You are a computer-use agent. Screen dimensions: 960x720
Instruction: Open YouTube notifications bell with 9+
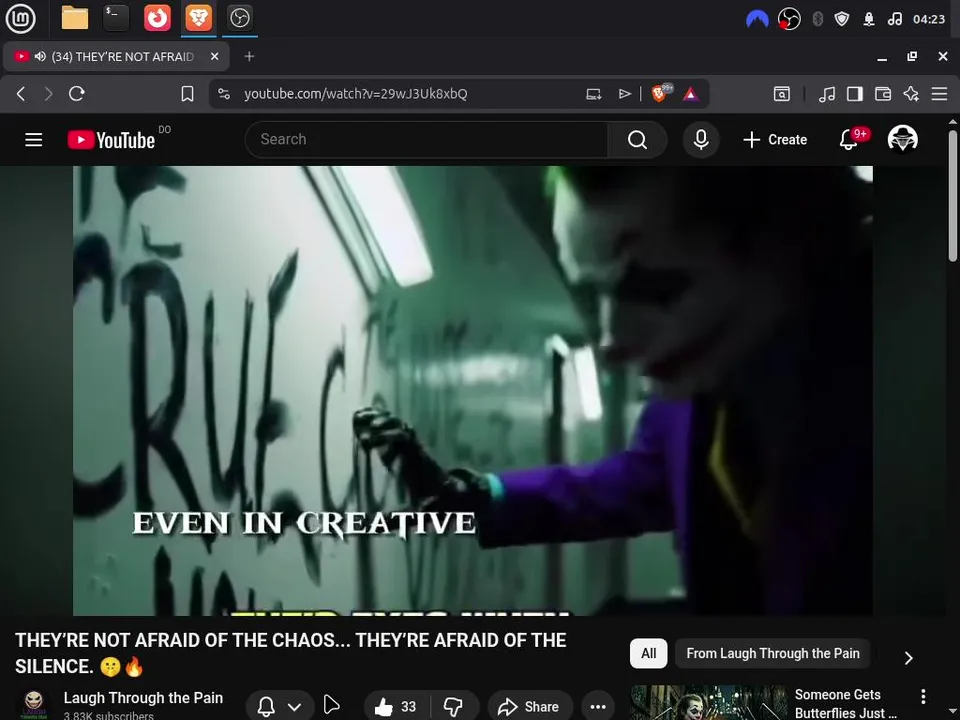pyautogui.click(x=850, y=140)
